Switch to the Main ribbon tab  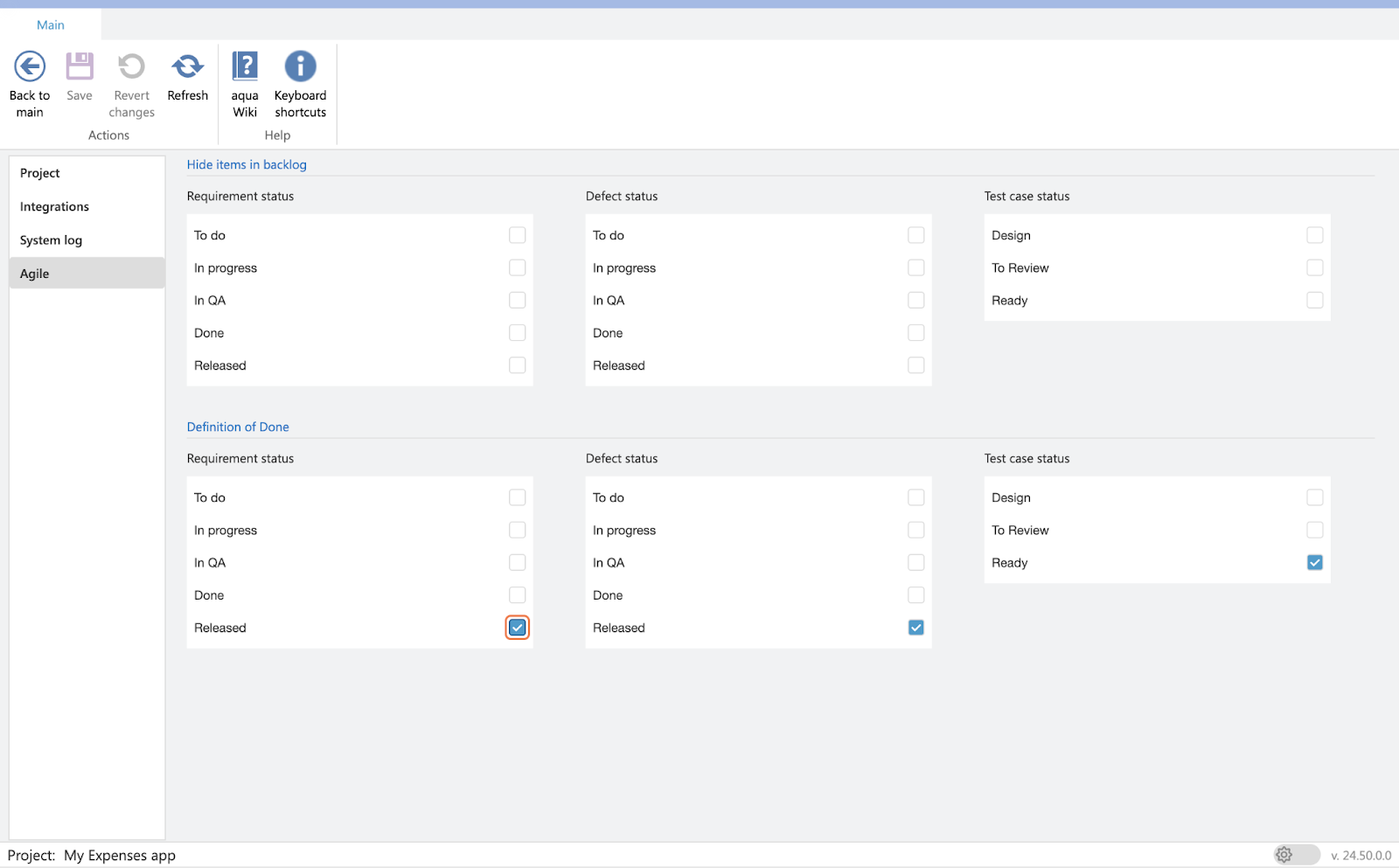click(x=51, y=25)
